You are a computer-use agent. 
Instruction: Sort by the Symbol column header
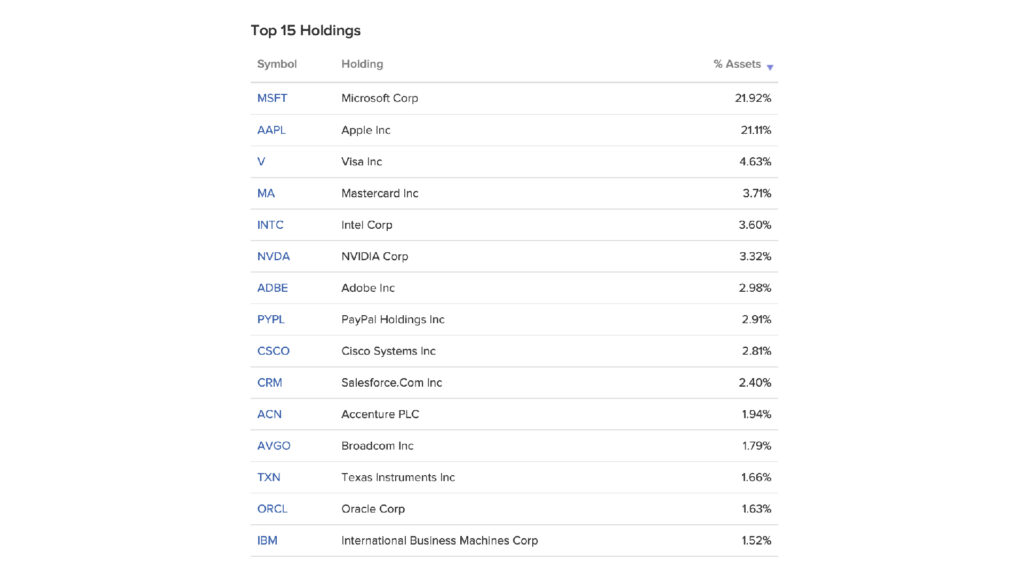pyautogui.click(x=277, y=64)
